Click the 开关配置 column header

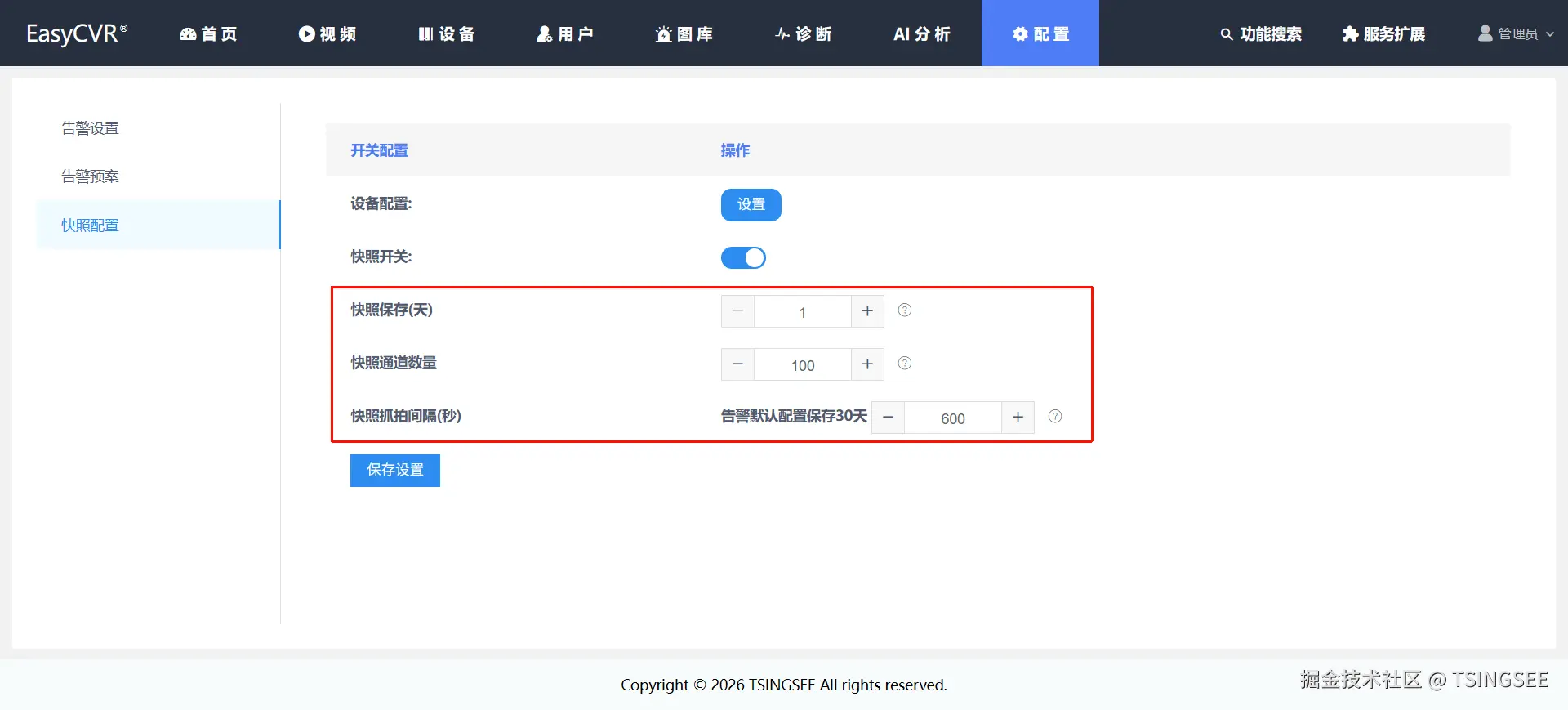coord(380,150)
